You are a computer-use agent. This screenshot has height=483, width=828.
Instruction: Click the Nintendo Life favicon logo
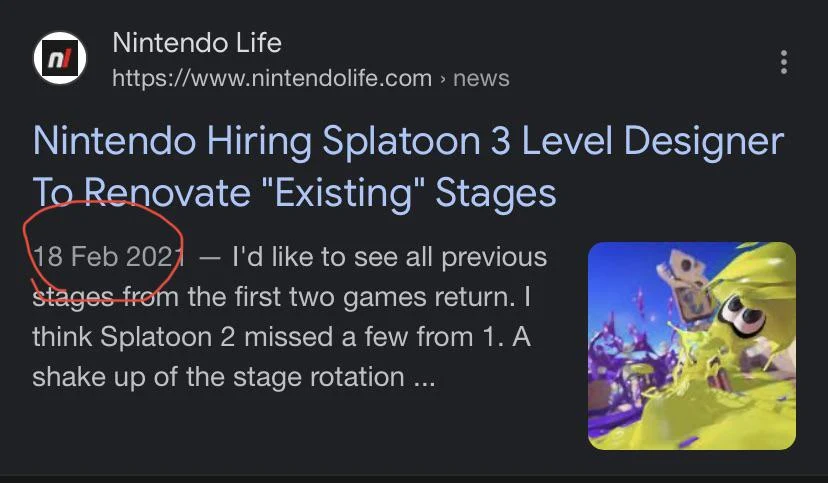61,60
